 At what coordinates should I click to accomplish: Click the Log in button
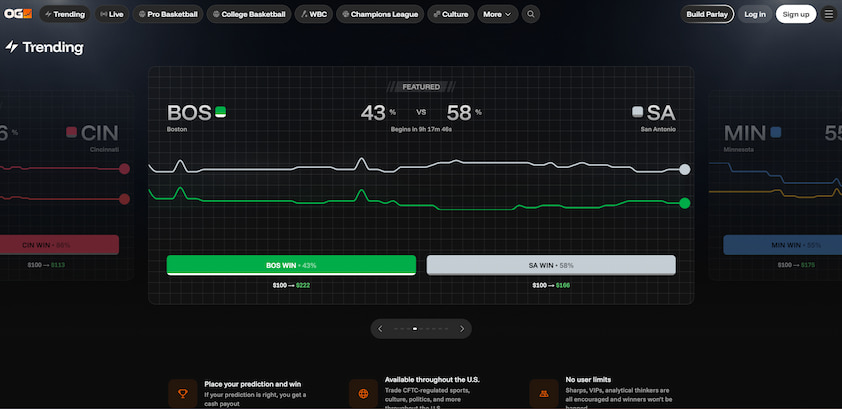coord(755,14)
